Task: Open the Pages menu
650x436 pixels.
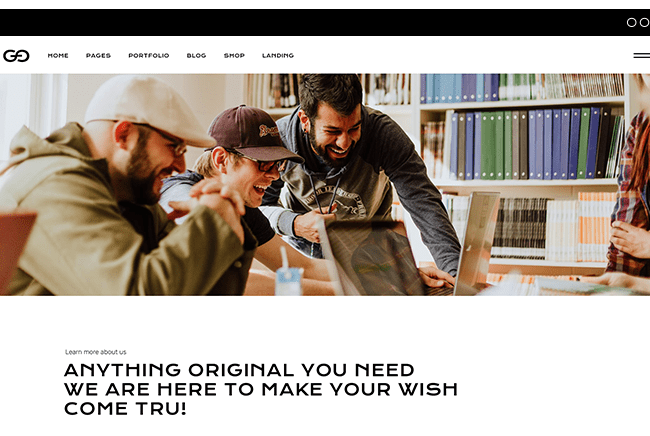Action: coord(98,56)
